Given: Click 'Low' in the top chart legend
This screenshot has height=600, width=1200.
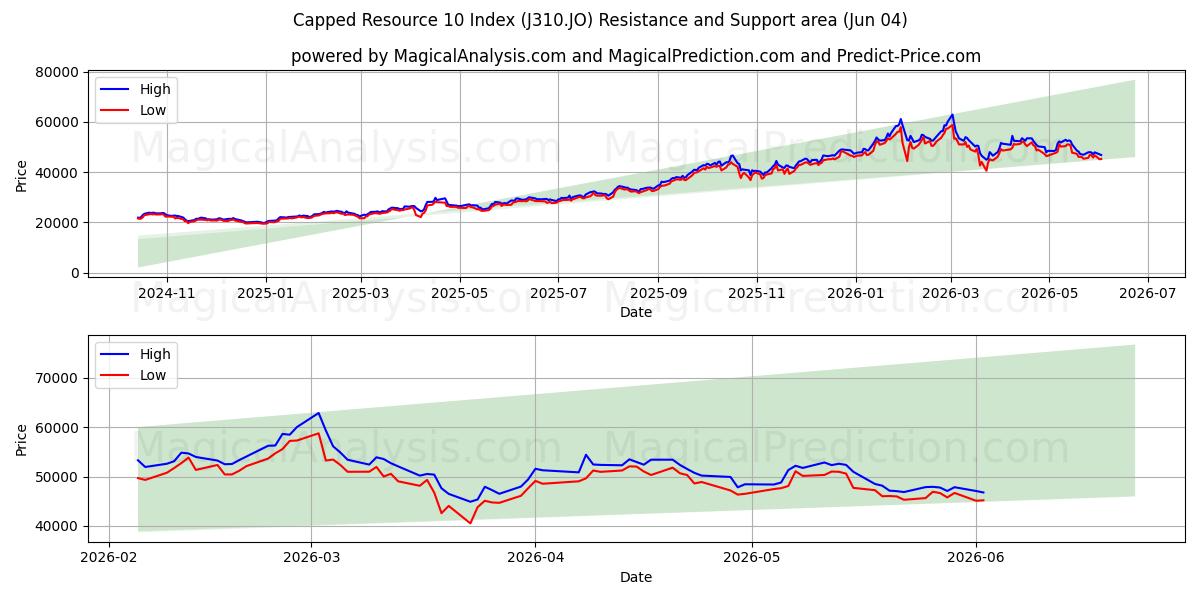Looking at the screenshot, I should (153, 110).
